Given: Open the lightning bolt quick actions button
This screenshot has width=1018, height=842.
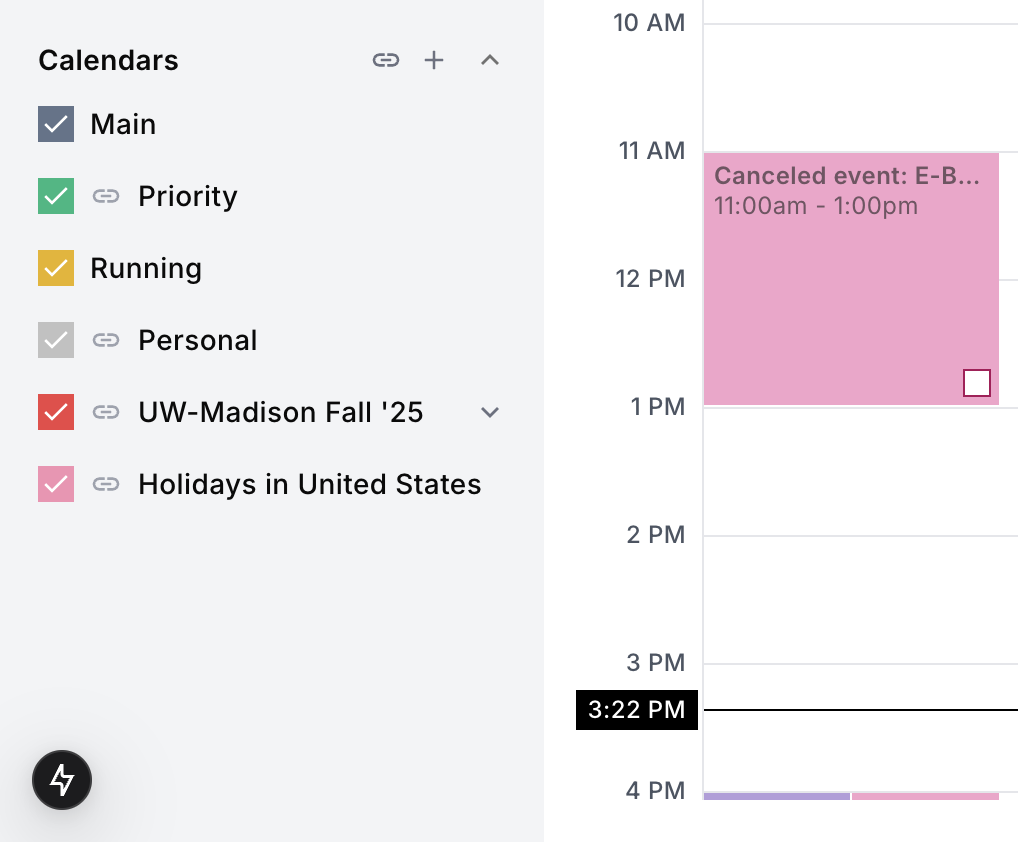Looking at the screenshot, I should (62, 780).
